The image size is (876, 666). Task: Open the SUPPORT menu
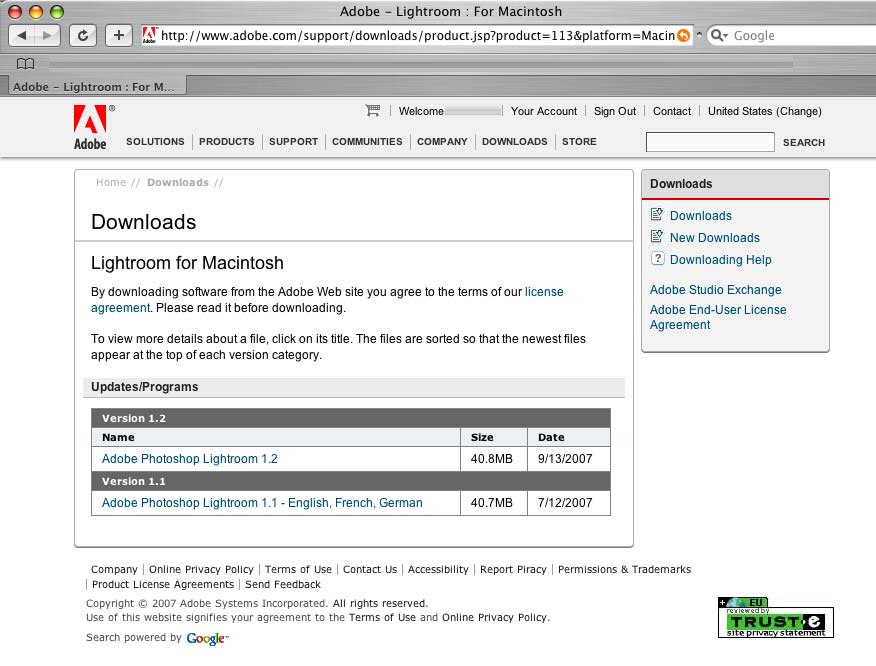293,141
